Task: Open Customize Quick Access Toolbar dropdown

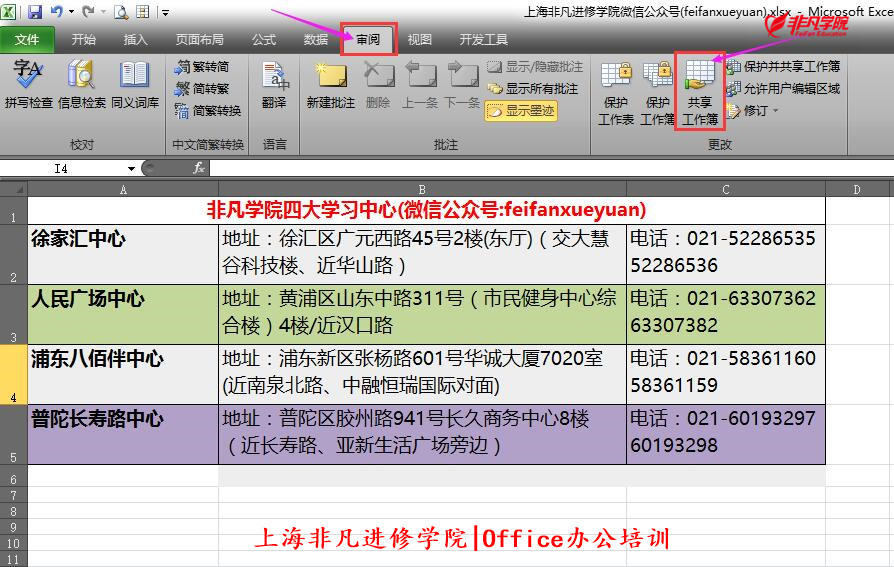Action: 165,12
